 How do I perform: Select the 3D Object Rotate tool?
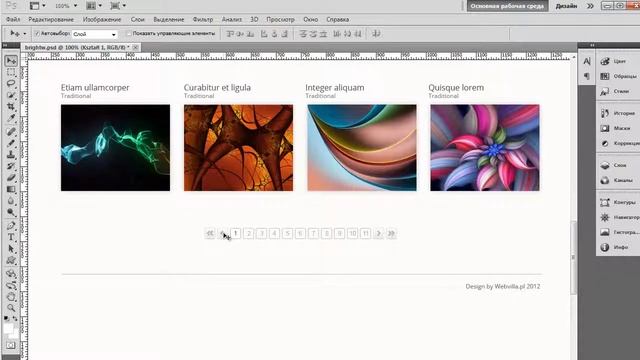click(x=11, y=273)
